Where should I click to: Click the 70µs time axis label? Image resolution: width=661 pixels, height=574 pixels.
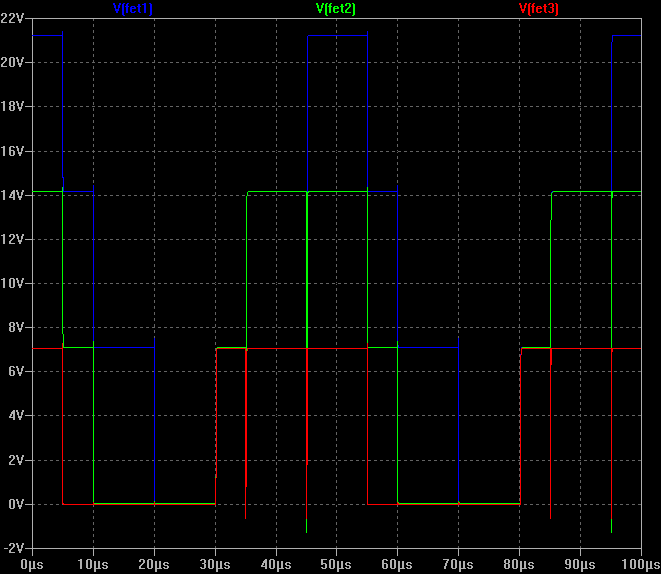pyautogui.click(x=458, y=565)
